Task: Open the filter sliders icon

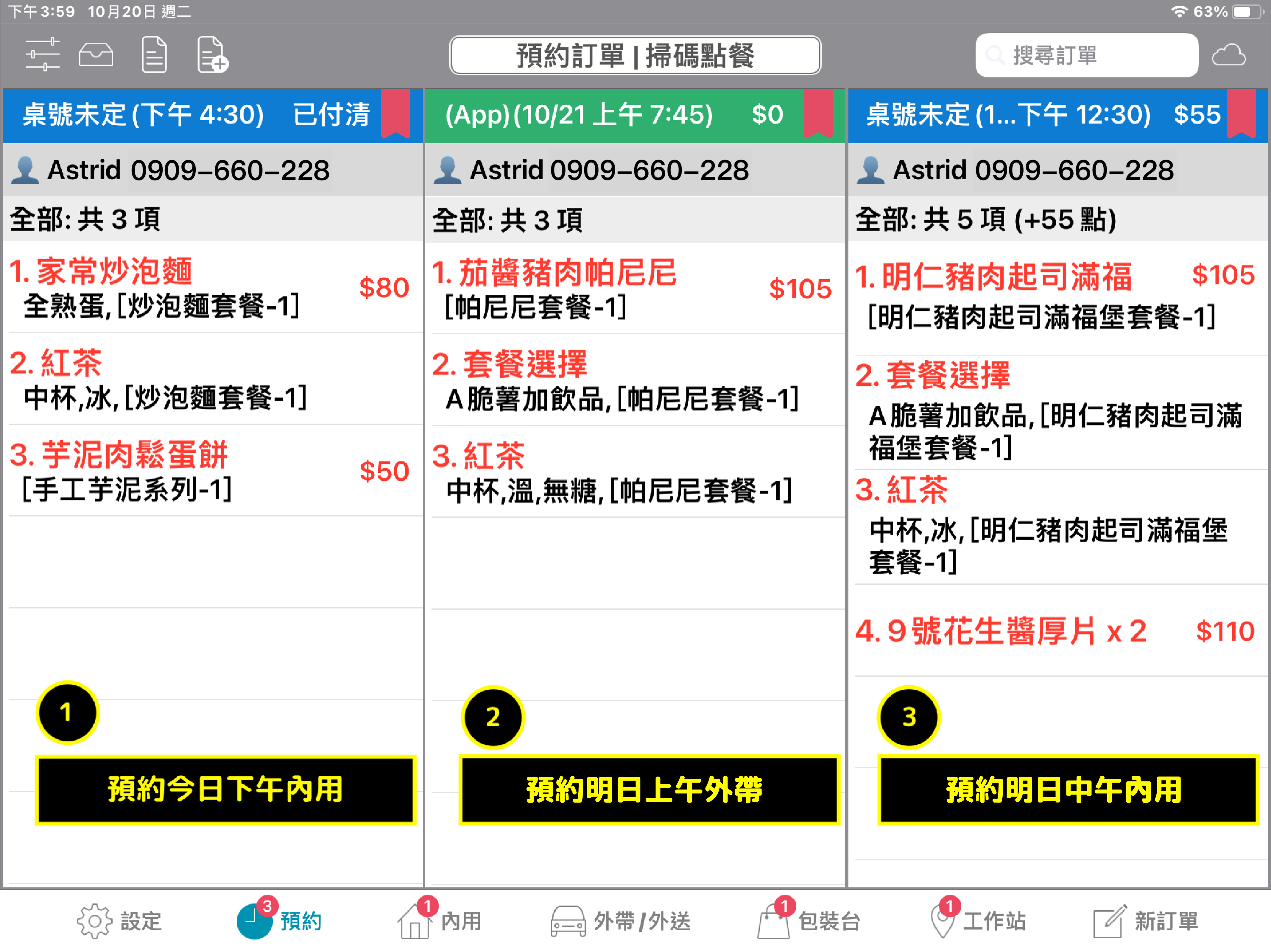Action: click(43, 55)
